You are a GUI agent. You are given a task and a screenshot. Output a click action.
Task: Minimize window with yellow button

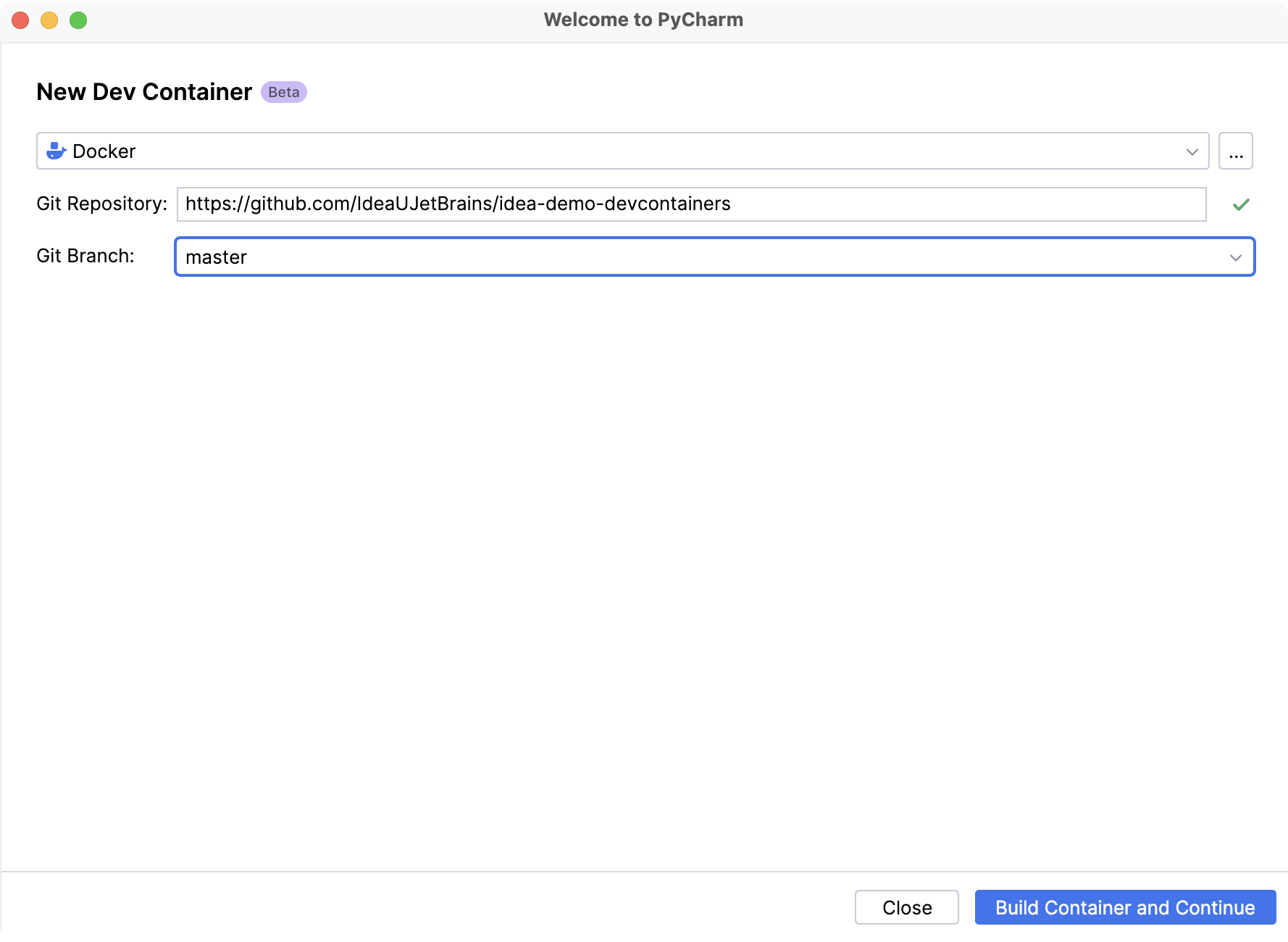click(x=49, y=20)
